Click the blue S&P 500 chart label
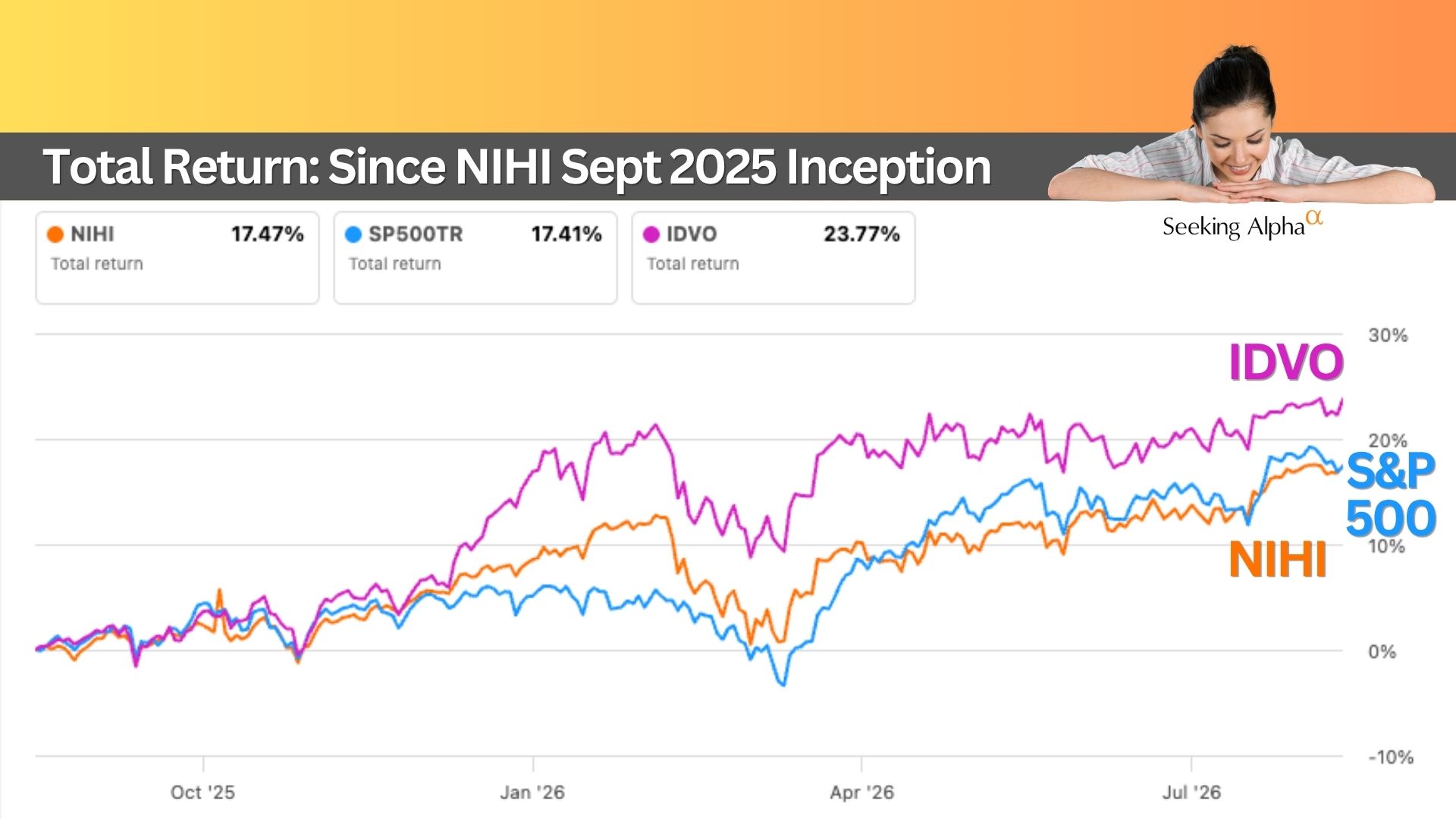This screenshot has height=819, width=1456. click(1391, 494)
